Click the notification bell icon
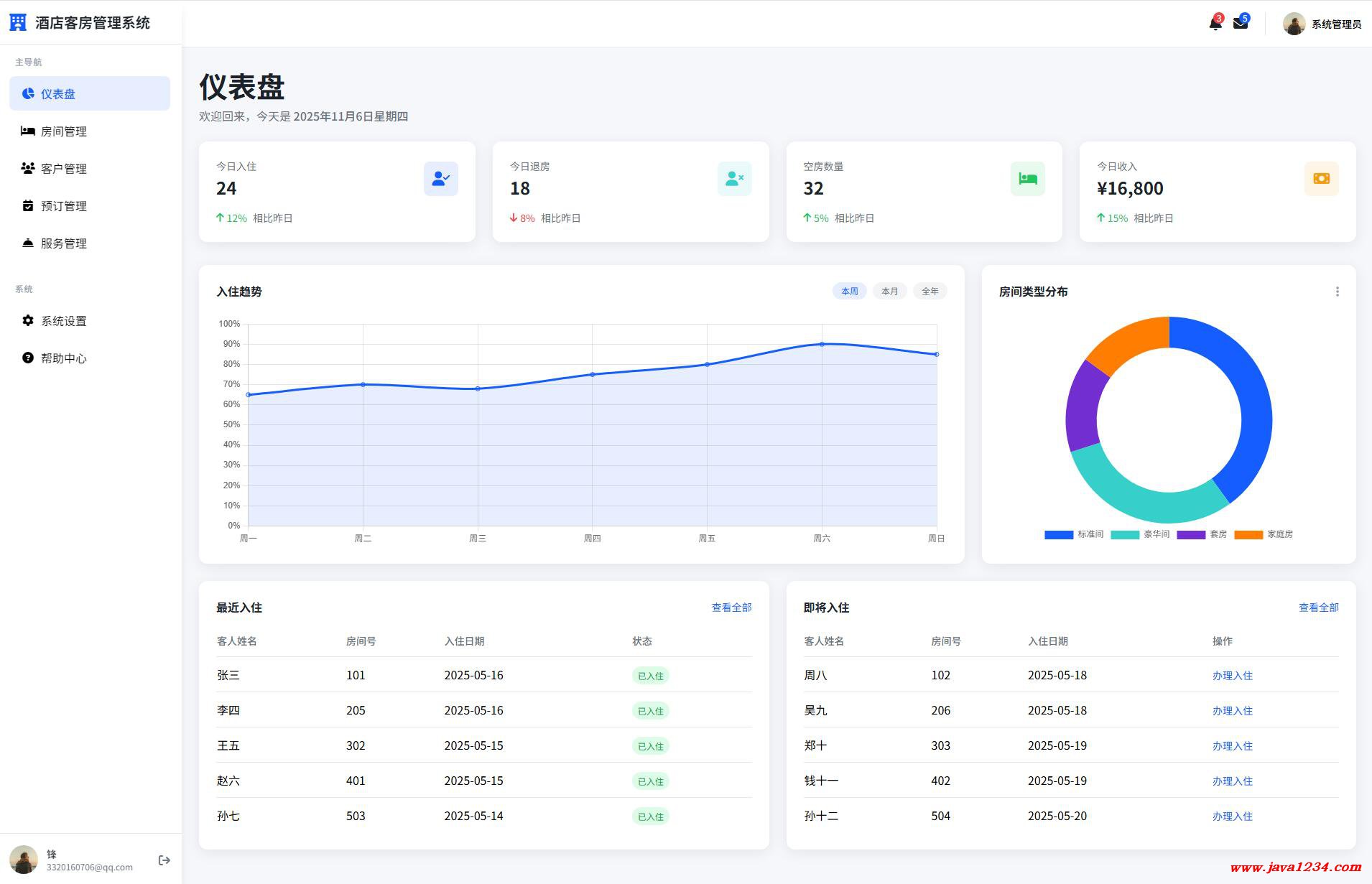The image size is (1372, 884). click(1215, 24)
